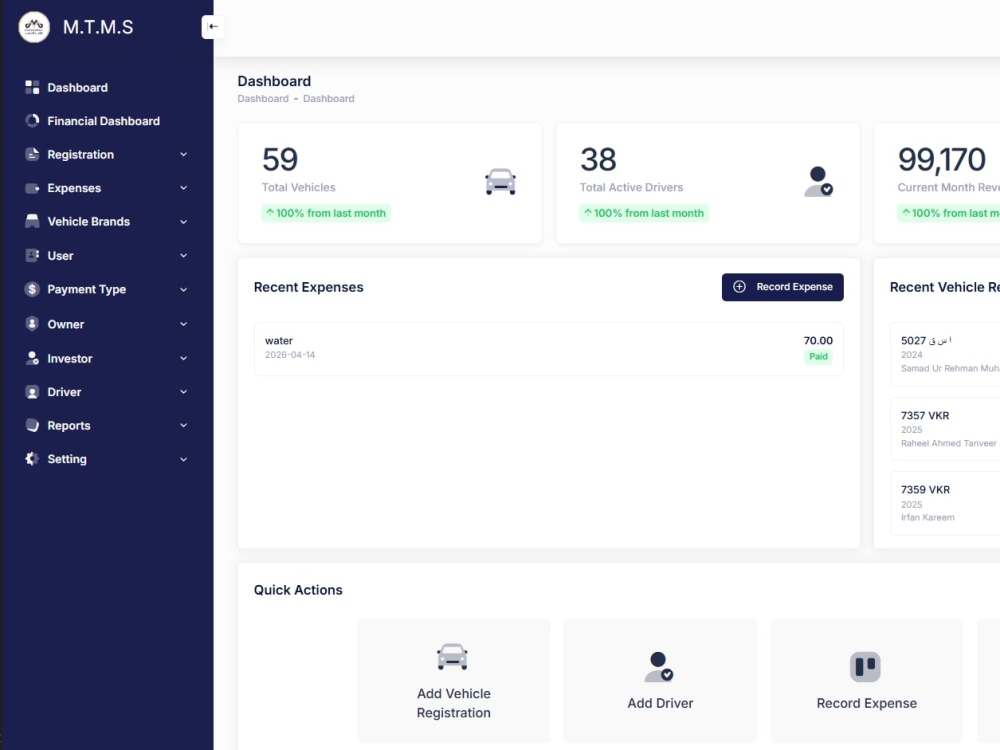Click the Add Vehicle Registration quick action
Viewport: 1000px width, 750px height.
point(453,680)
